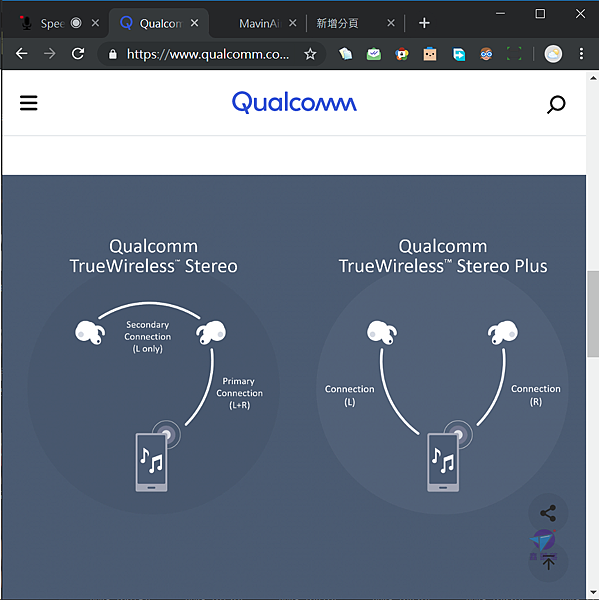Open a new tab with plus button

(x=424, y=23)
